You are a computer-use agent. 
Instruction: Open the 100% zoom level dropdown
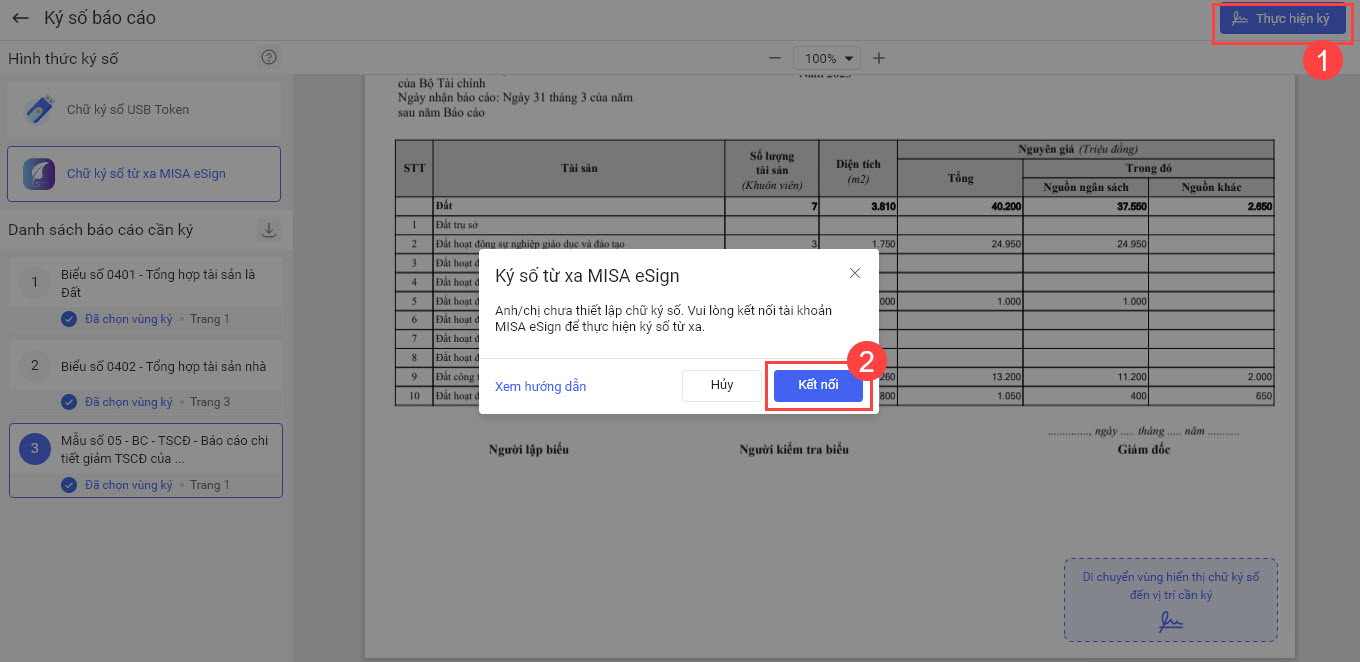[827, 58]
